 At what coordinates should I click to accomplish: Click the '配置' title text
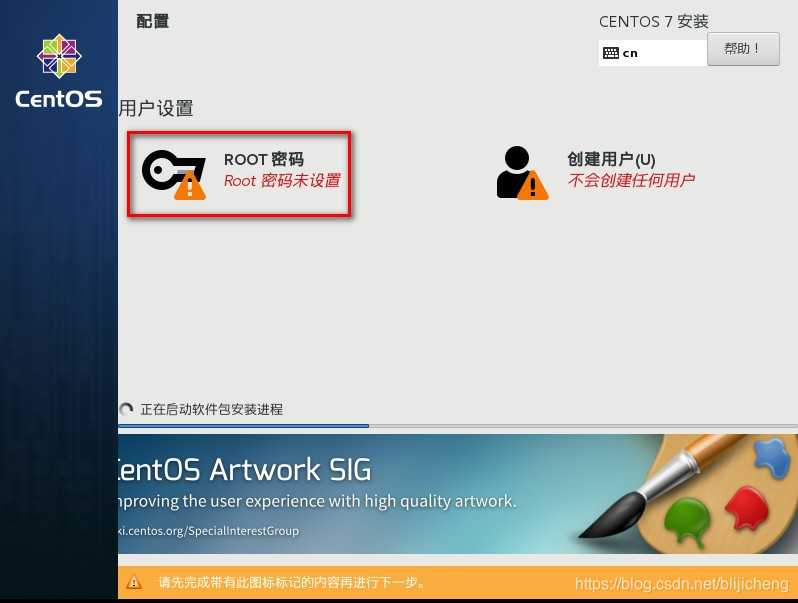click(153, 21)
